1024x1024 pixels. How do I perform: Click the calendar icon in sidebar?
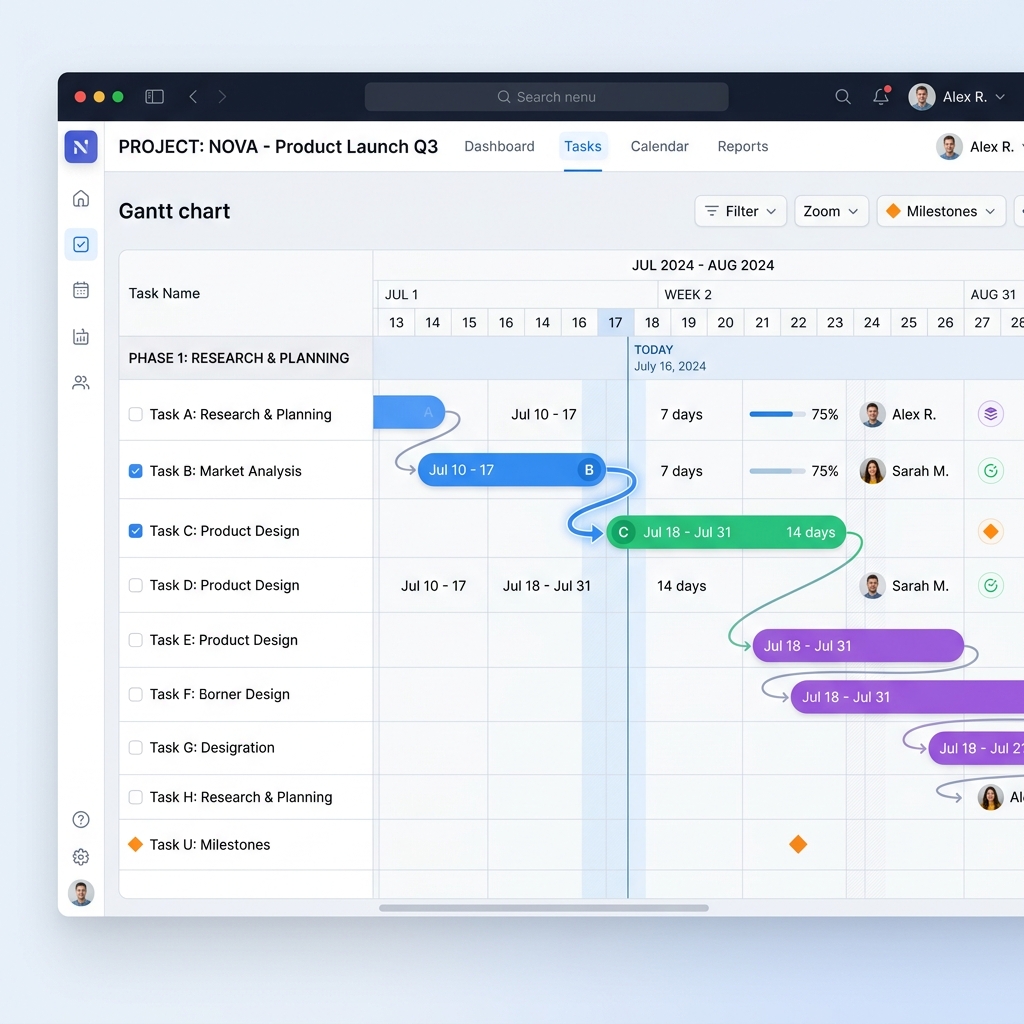81,290
